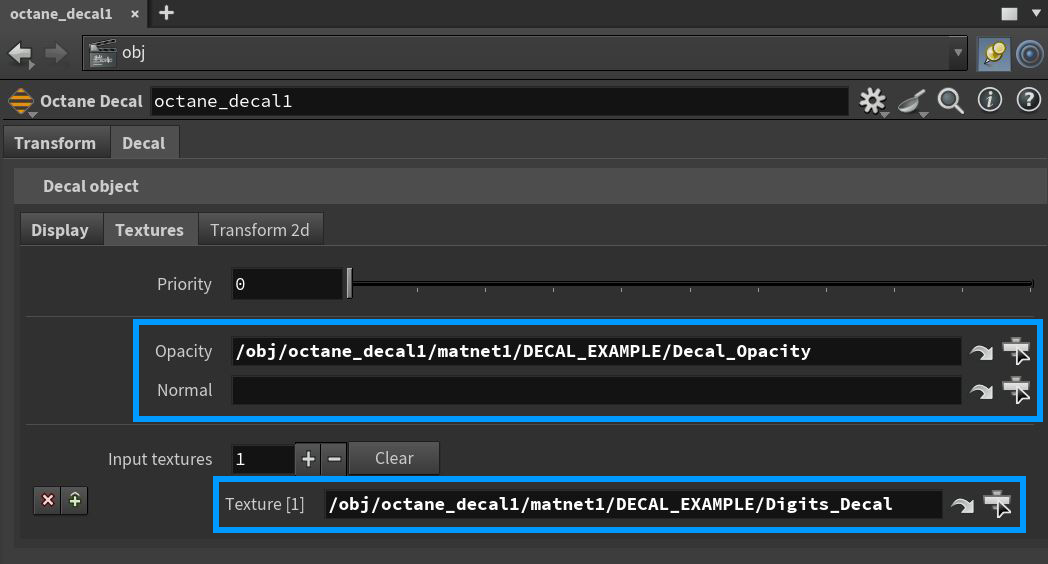Open the Octane Decal node type menu
Screen dimensions: 1048x564
21,102
